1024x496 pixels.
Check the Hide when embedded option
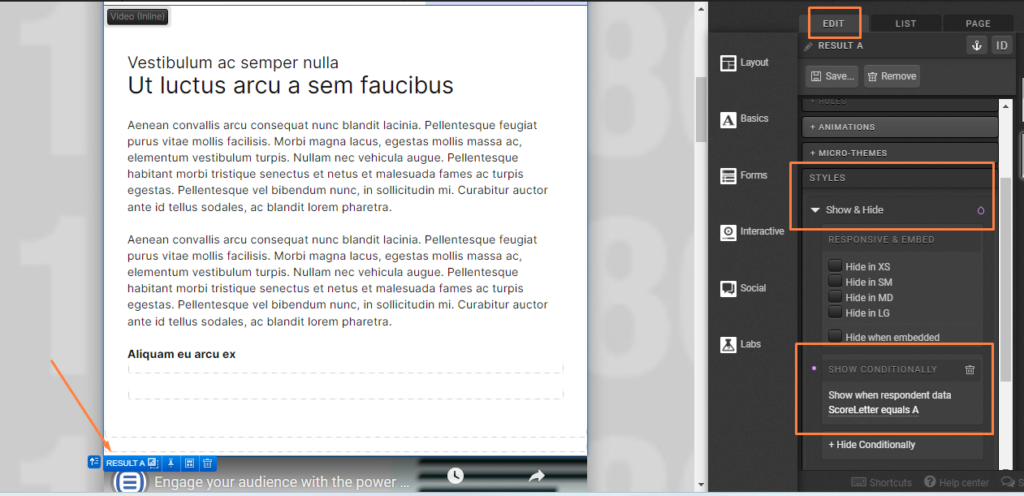point(835,337)
